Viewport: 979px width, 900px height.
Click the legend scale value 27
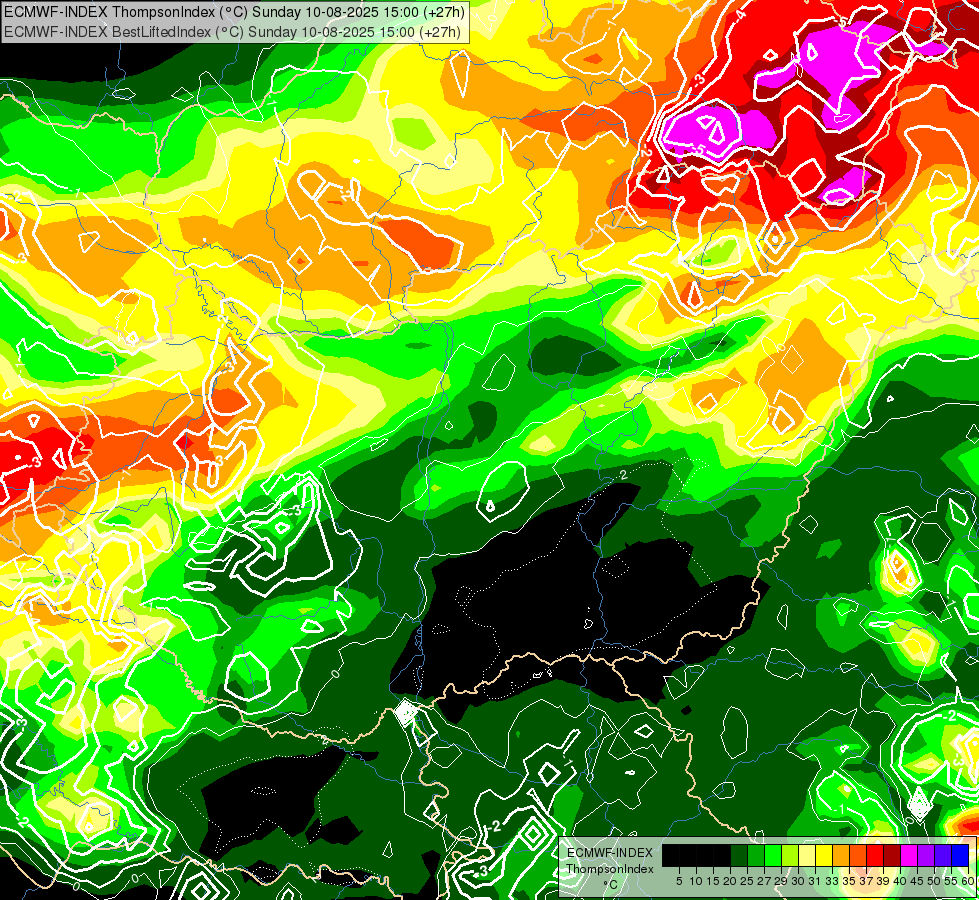764,881
